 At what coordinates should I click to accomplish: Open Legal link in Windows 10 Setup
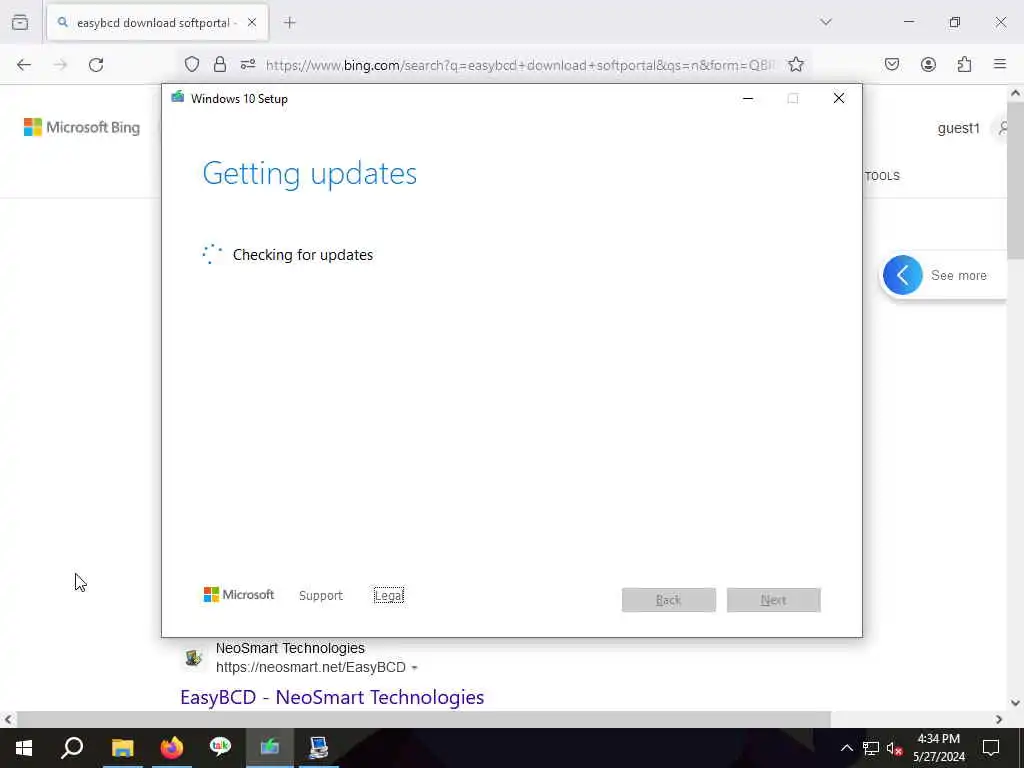(389, 596)
